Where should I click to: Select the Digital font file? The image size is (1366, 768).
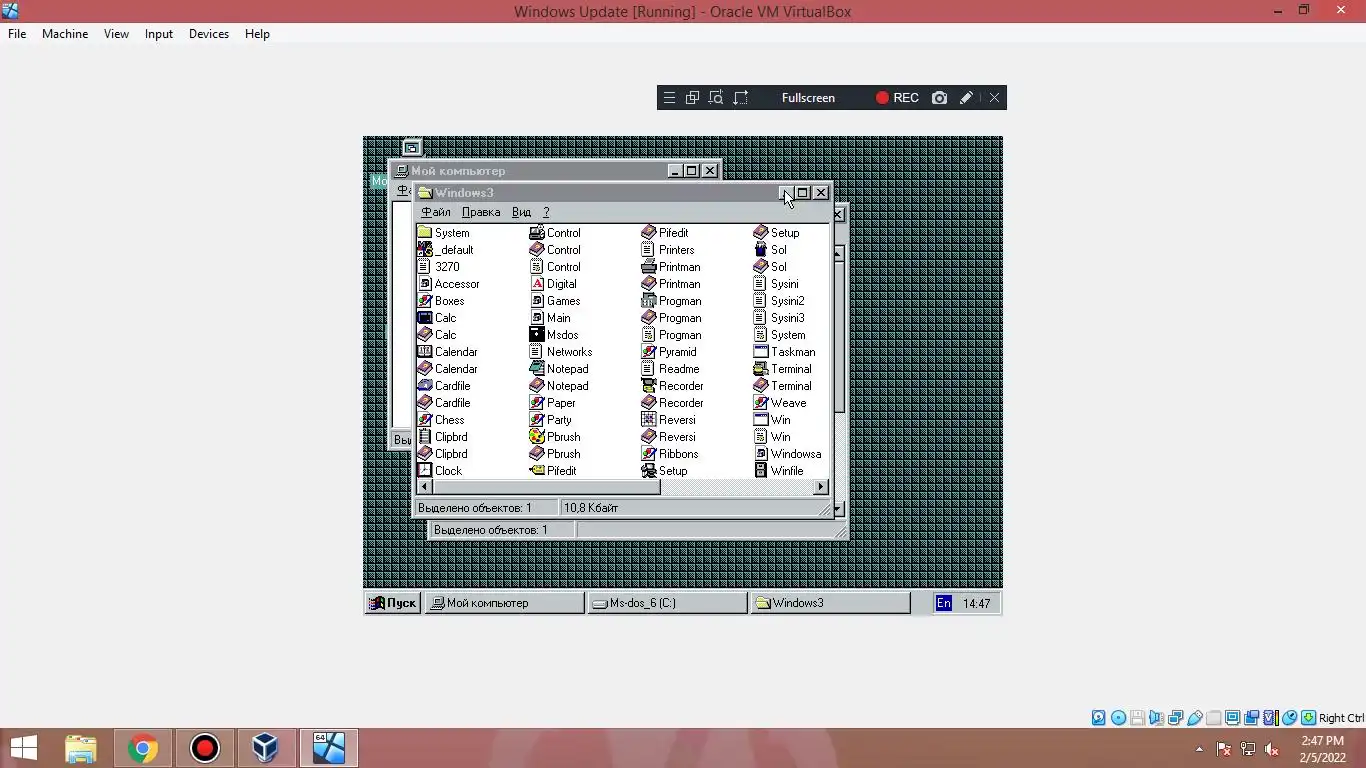tap(553, 284)
